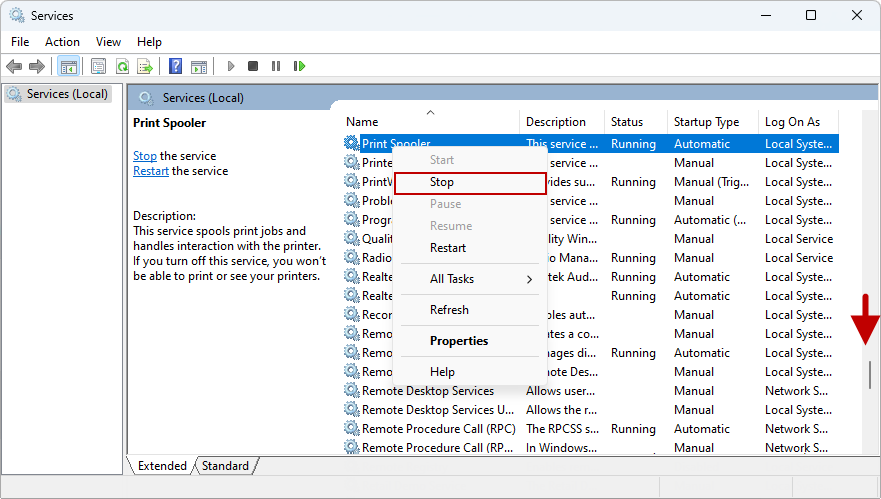Expand the All Tasks submenu

click(470, 279)
